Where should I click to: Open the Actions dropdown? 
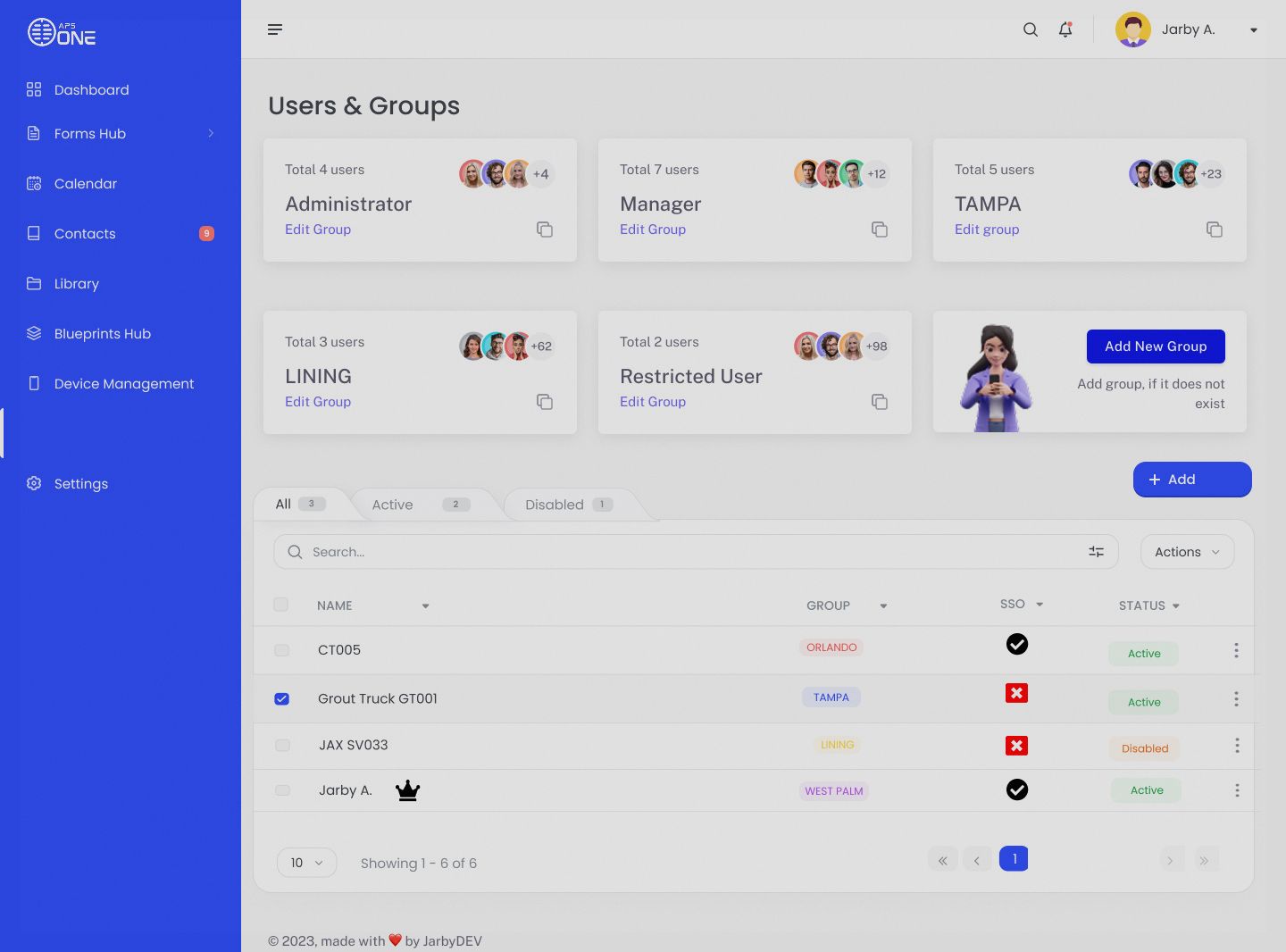point(1186,552)
